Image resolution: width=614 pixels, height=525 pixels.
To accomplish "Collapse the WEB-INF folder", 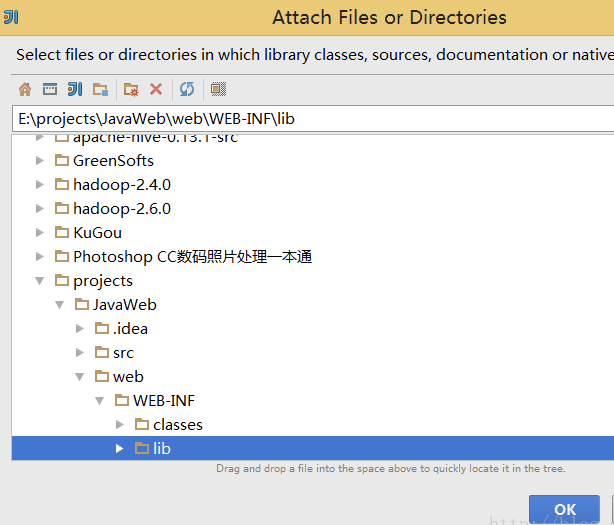I will point(99,401).
